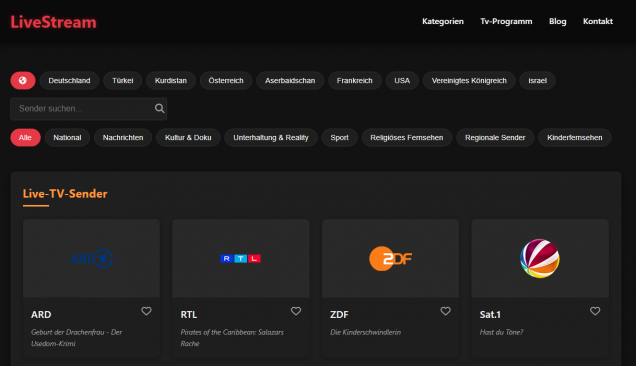Select Religiöses Fernsehen category
The width and height of the screenshot is (636, 366).
click(x=407, y=138)
